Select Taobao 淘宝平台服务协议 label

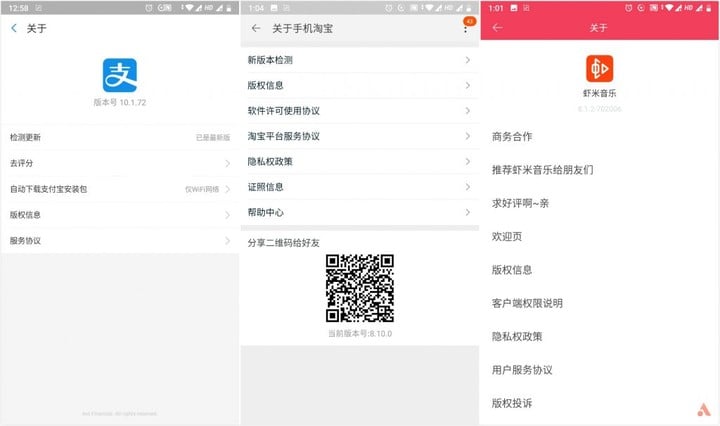pos(284,136)
